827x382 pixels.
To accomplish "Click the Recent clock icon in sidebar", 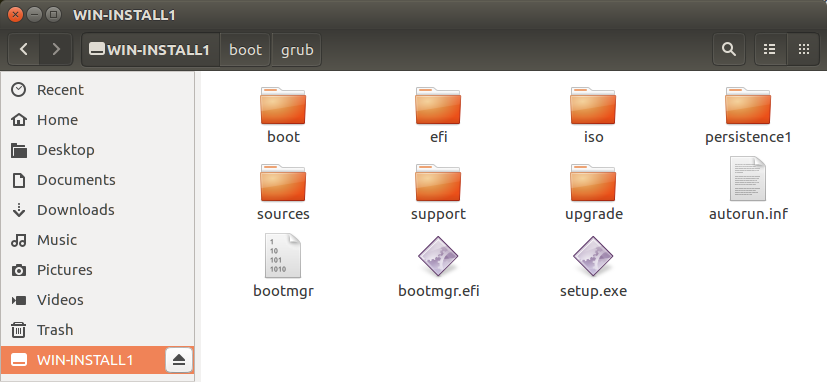I will pyautogui.click(x=18, y=90).
